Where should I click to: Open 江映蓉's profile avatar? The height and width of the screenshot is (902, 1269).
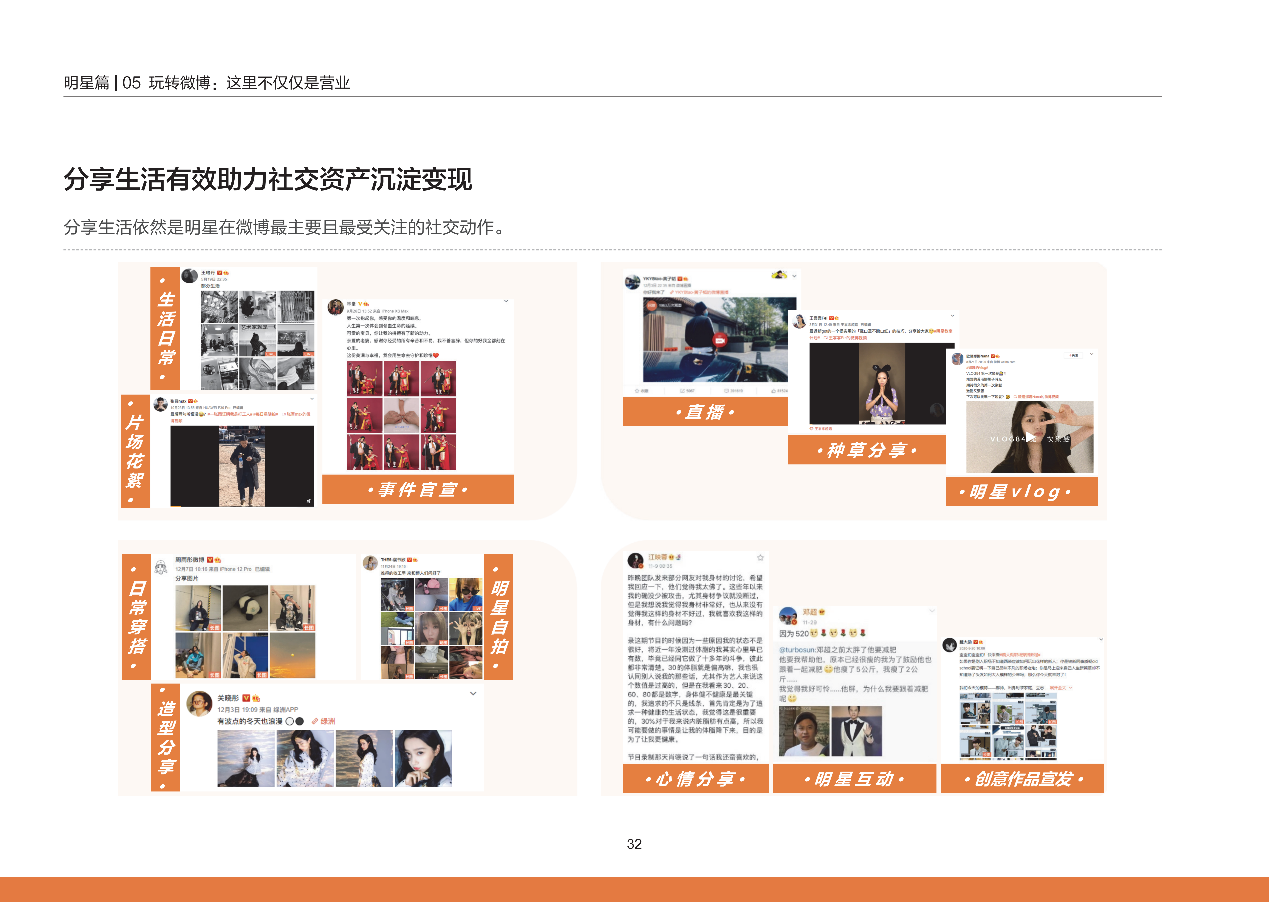(x=634, y=559)
